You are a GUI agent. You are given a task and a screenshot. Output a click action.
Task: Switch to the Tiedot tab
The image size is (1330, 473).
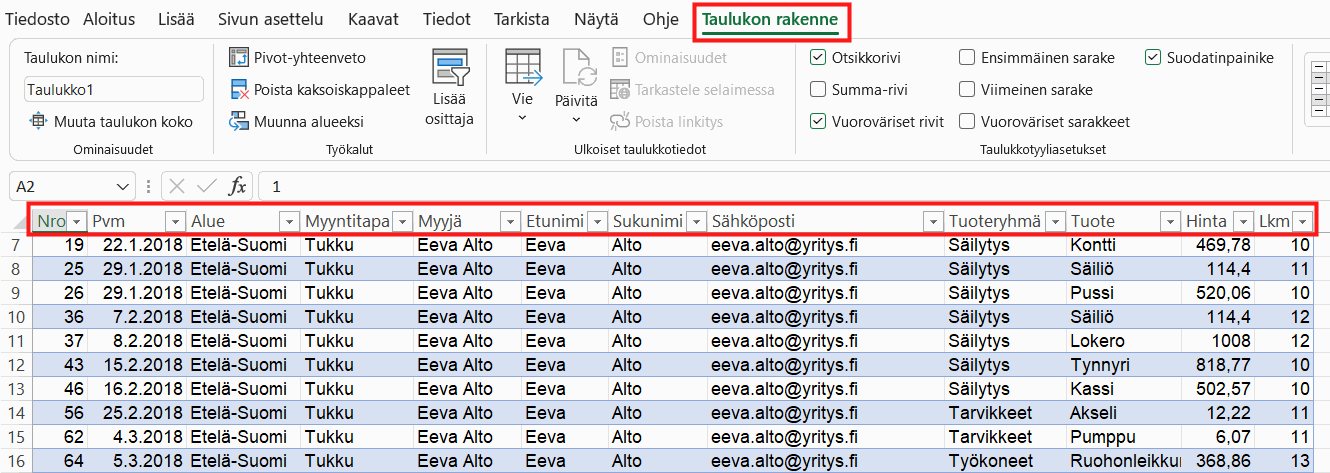[x=444, y=19]
